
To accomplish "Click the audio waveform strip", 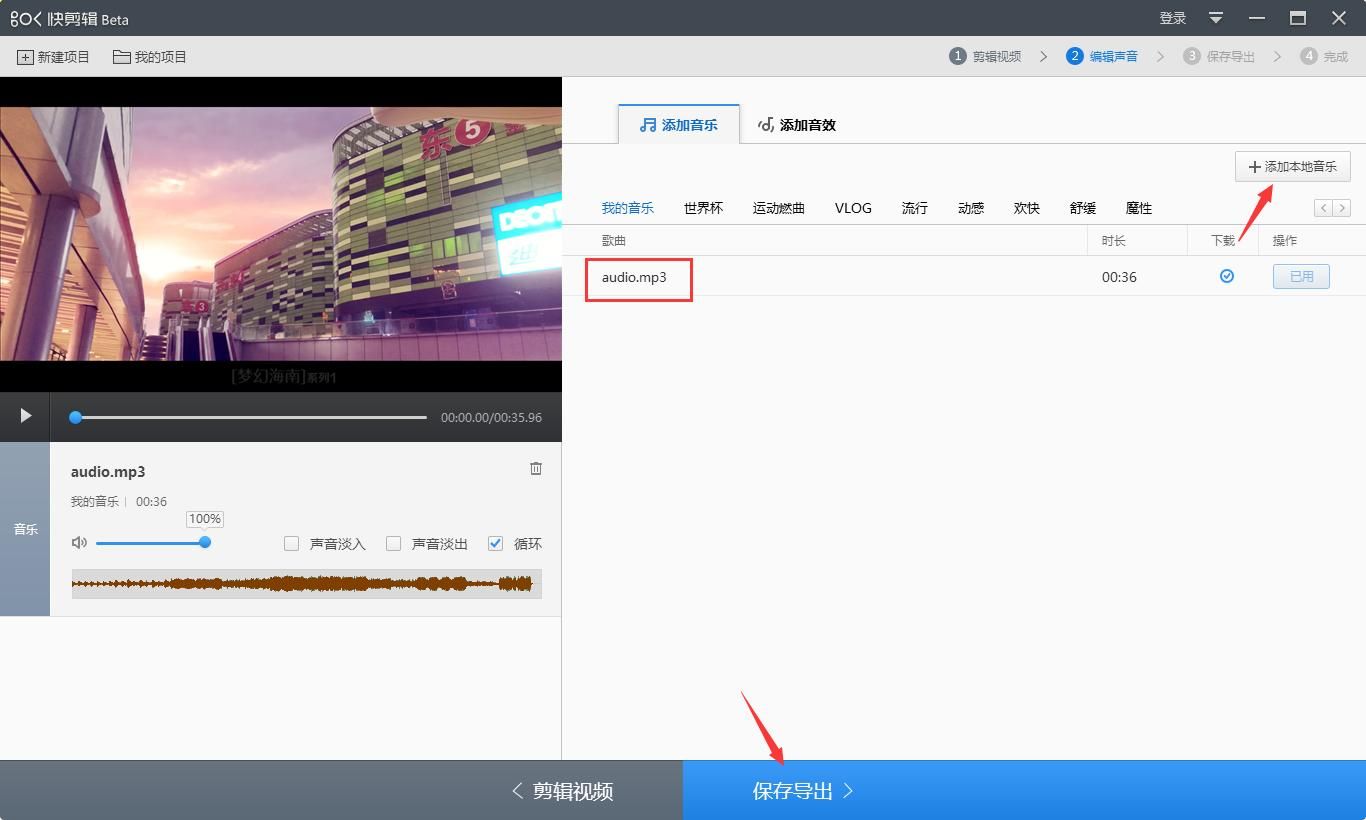I will [306, 584].
